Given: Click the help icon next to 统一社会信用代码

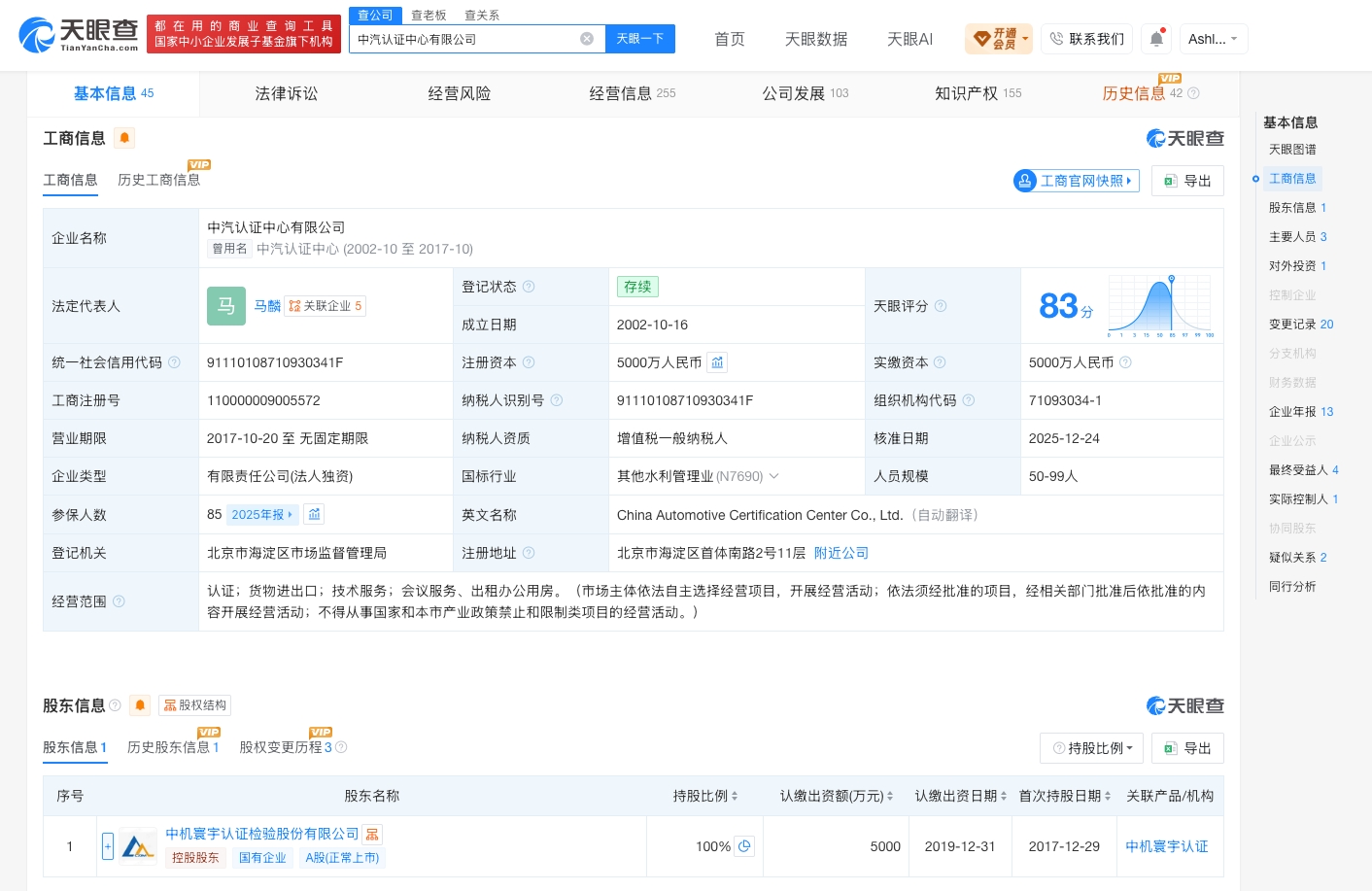Looking at the screenshot, I should (174, 362).
